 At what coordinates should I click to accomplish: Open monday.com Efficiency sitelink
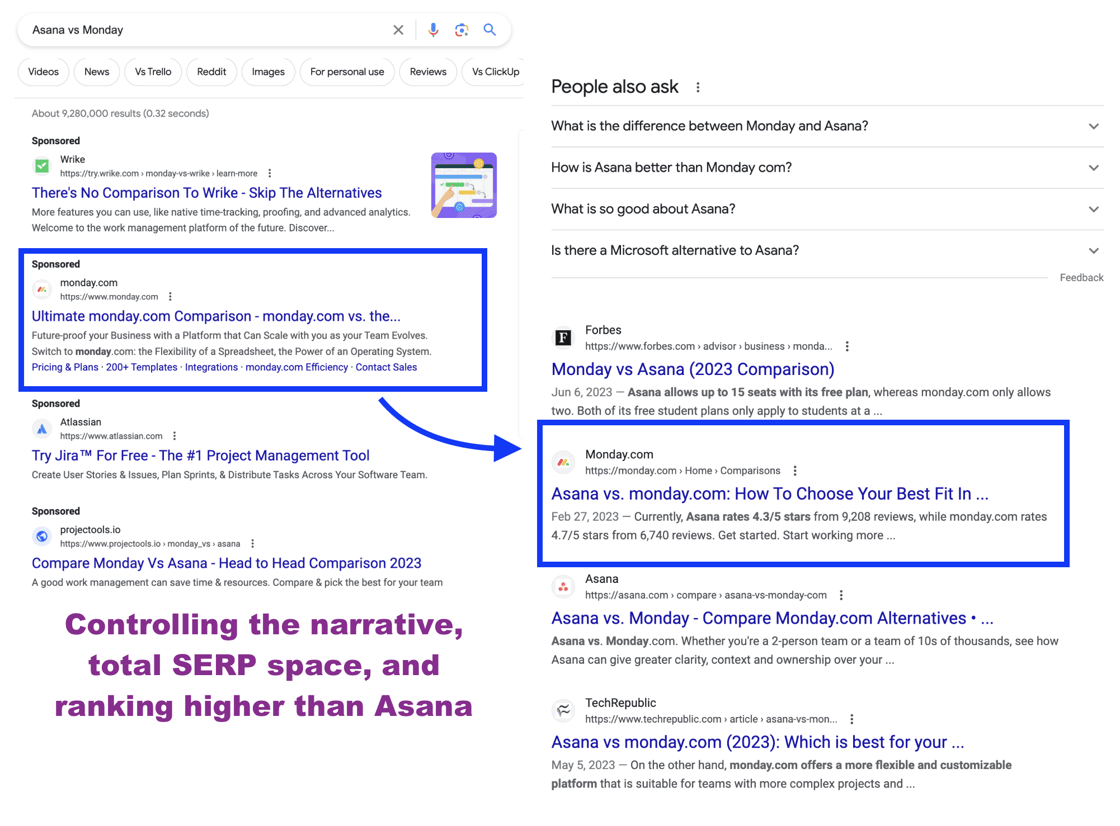296,367
